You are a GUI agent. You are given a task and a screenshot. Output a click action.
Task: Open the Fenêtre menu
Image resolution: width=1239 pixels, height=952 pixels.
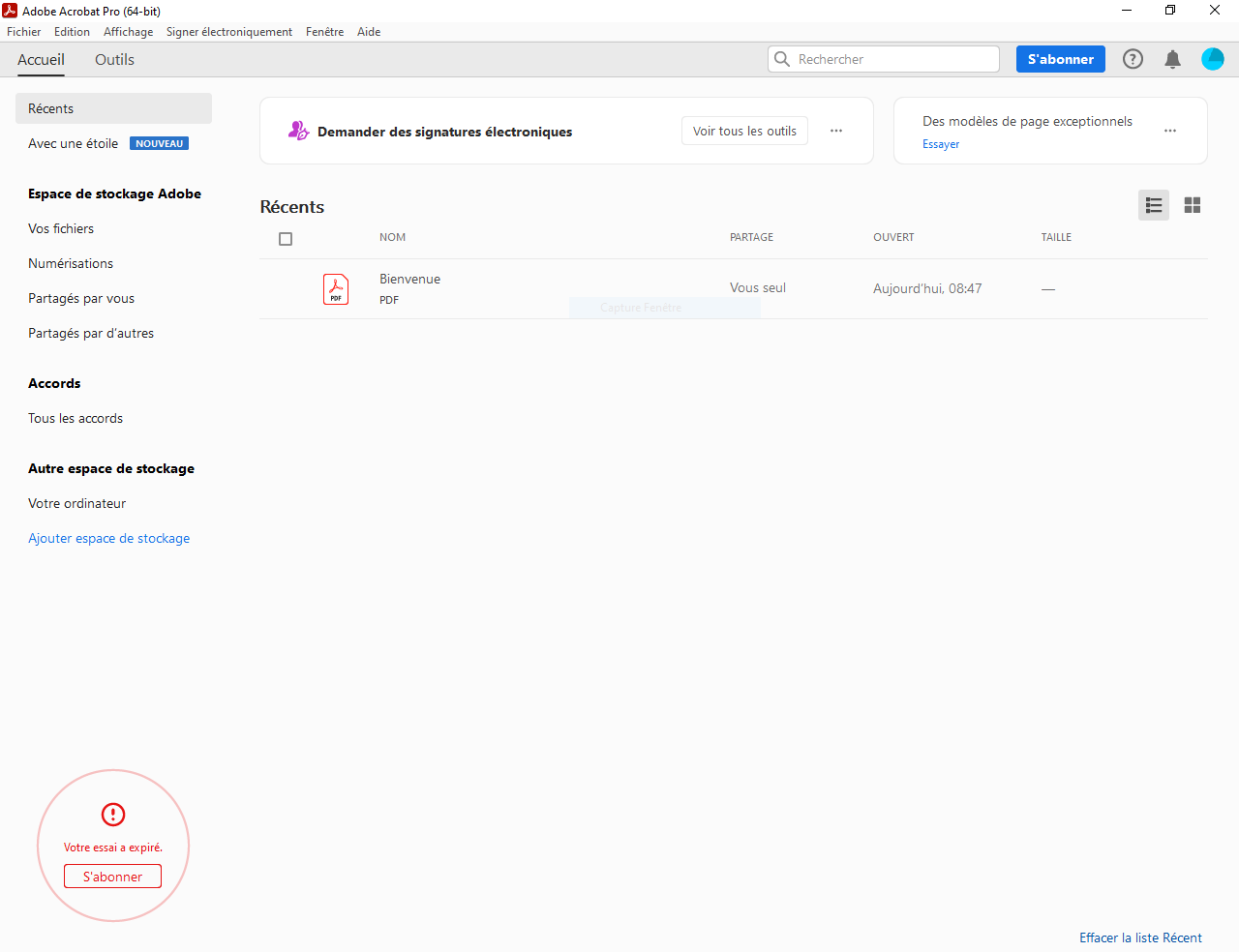pyautogui.click(x=325, y=32)
